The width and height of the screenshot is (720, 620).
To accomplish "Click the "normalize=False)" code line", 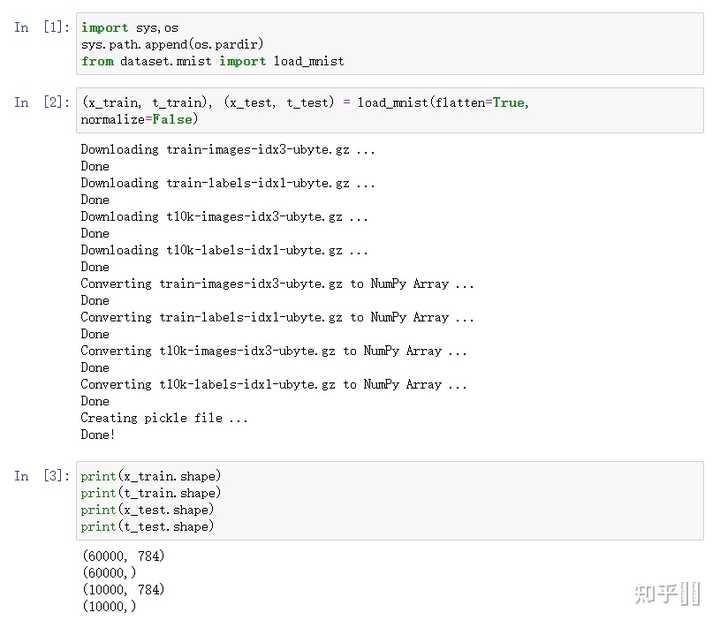I will tap(140, 120).
